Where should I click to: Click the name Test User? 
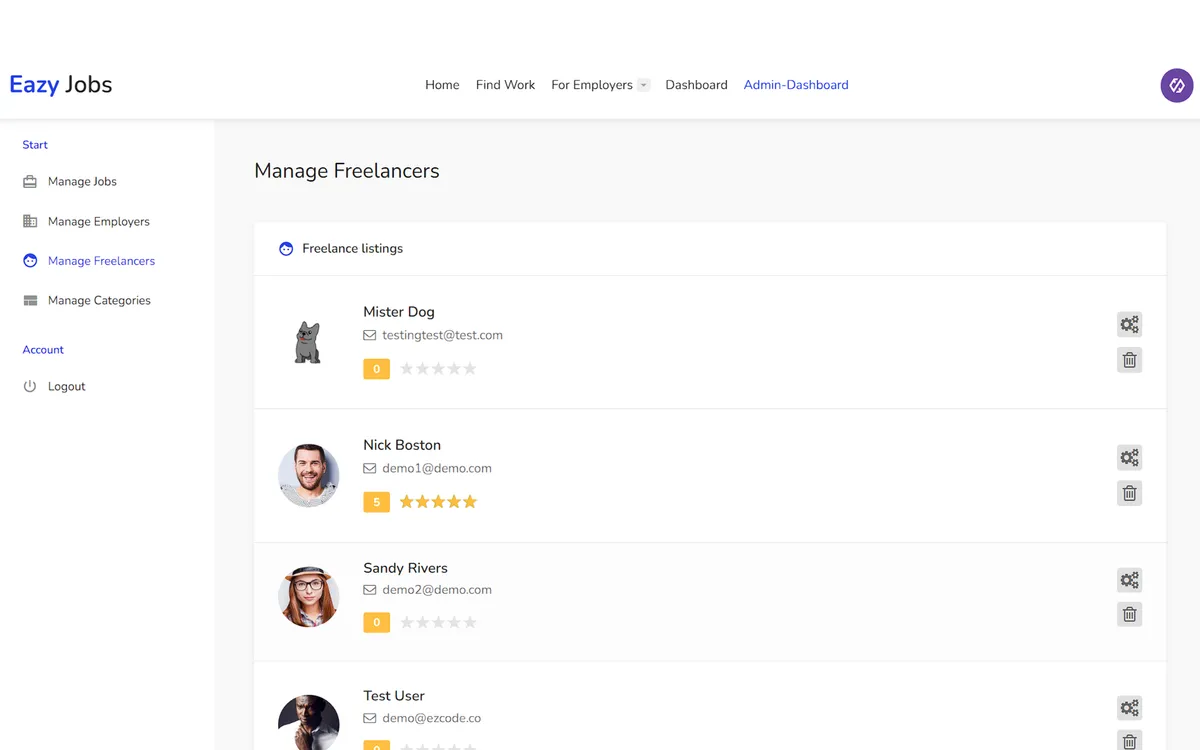(394, 696)
